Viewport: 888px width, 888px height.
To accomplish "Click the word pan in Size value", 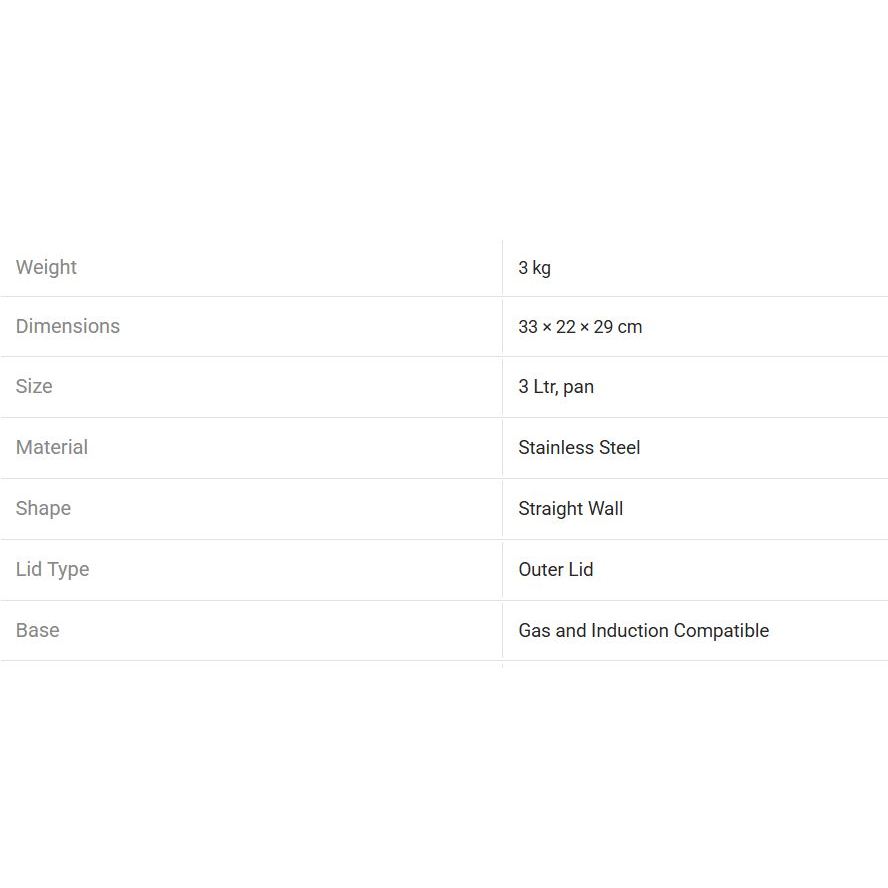I will coord(578,388).
